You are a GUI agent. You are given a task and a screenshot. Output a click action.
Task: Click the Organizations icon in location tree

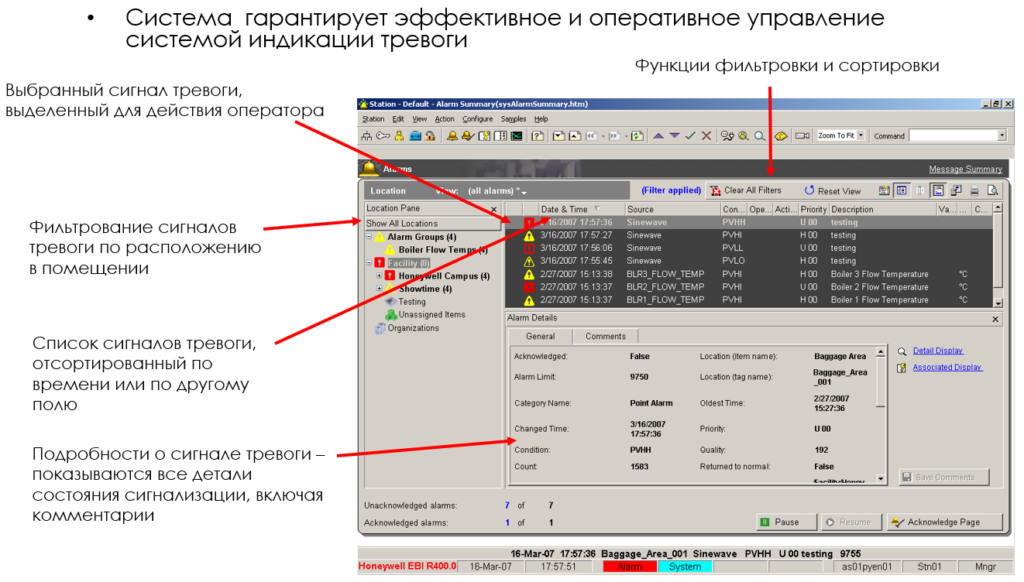pos(380,328)
